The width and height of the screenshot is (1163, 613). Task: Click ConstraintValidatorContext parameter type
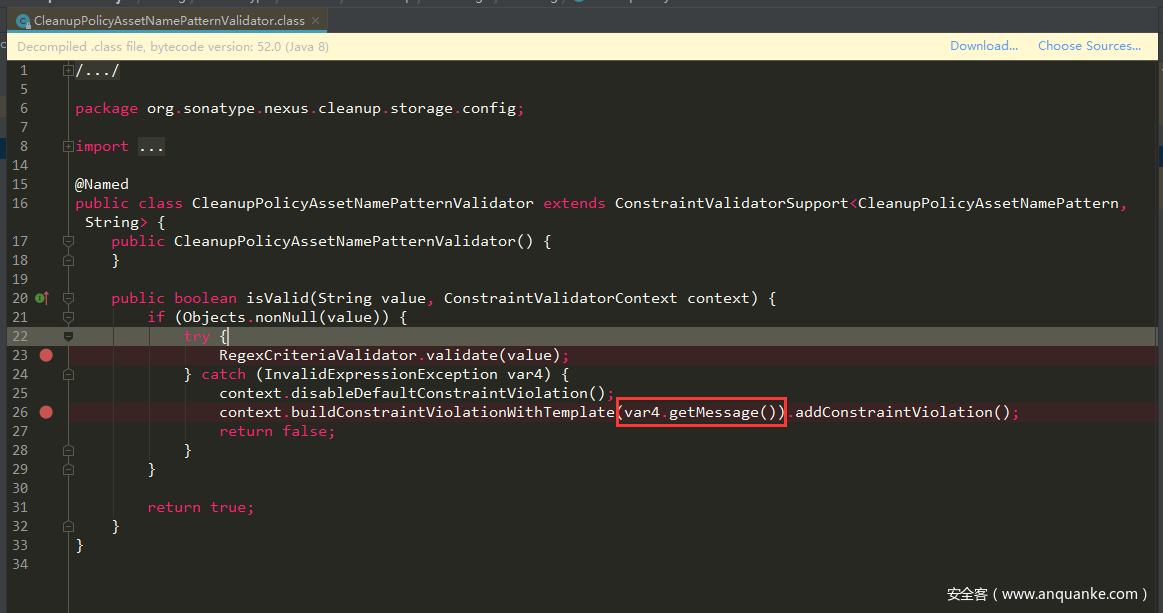[560, 298]
